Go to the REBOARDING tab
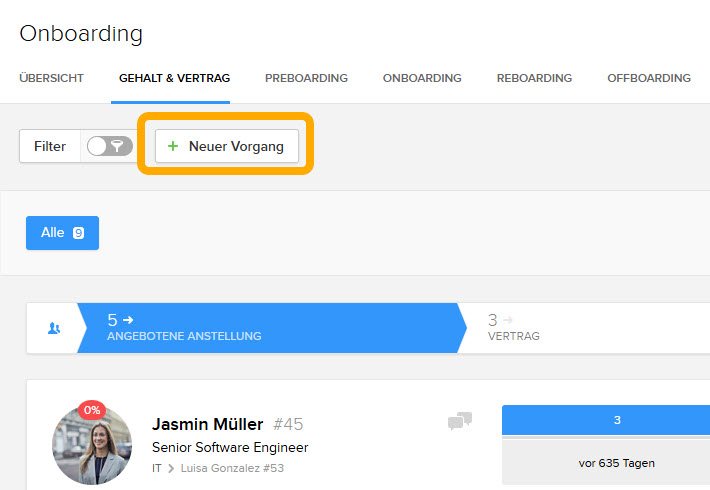Image resolution: width=710 pixels, height=490 pixels. coord(534,78)
